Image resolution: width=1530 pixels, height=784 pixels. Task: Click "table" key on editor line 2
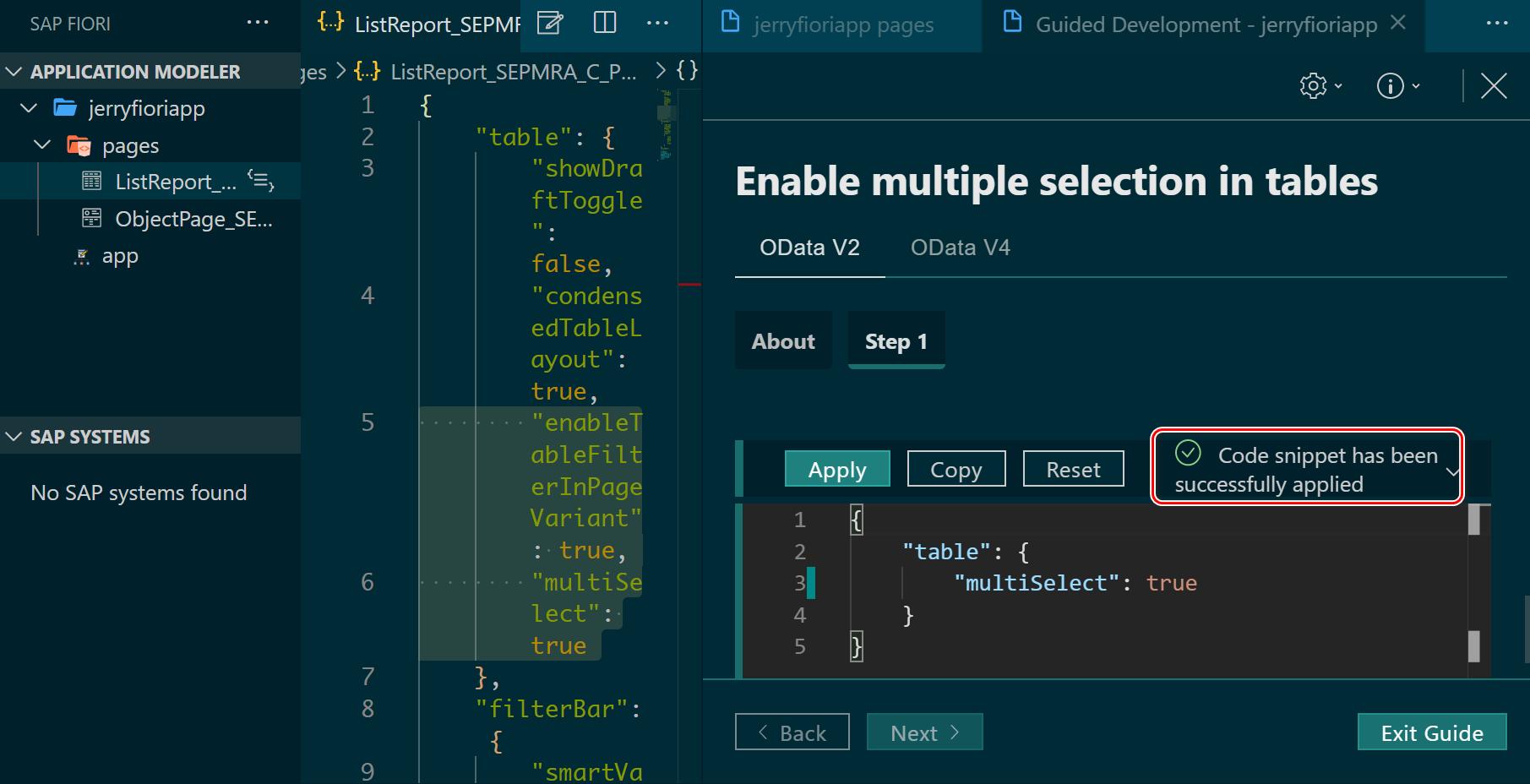524,137
